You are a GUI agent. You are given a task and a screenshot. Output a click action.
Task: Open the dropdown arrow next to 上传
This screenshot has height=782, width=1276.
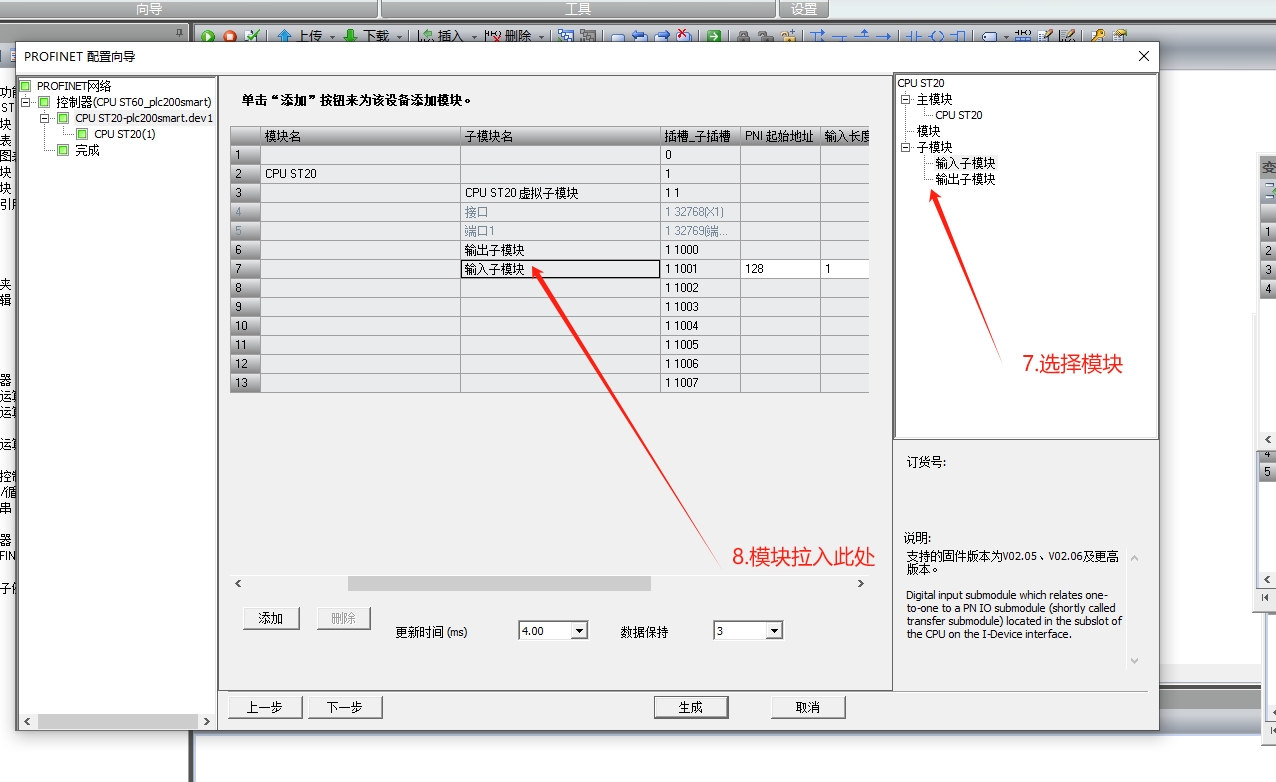pos(332,37)
